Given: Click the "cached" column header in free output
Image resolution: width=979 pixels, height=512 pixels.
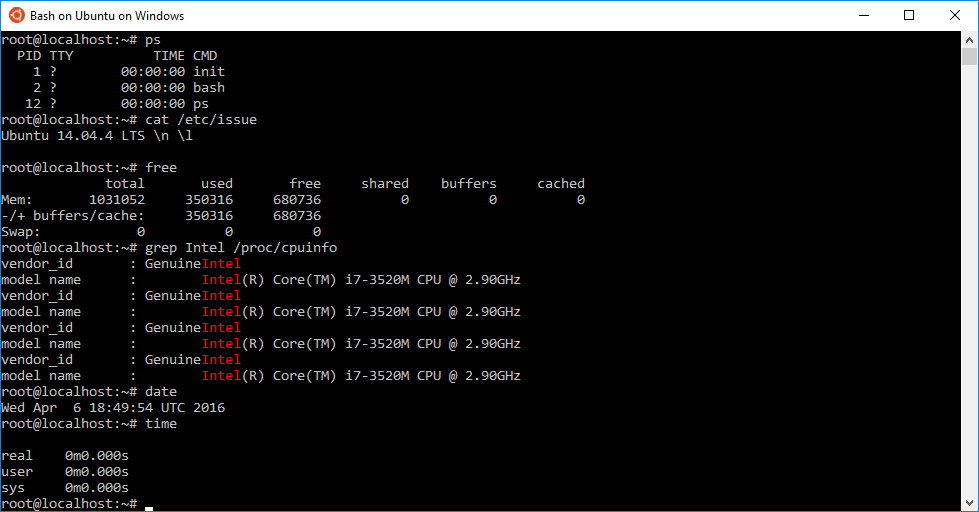Looking at the screenshot, I should [560, 184].
